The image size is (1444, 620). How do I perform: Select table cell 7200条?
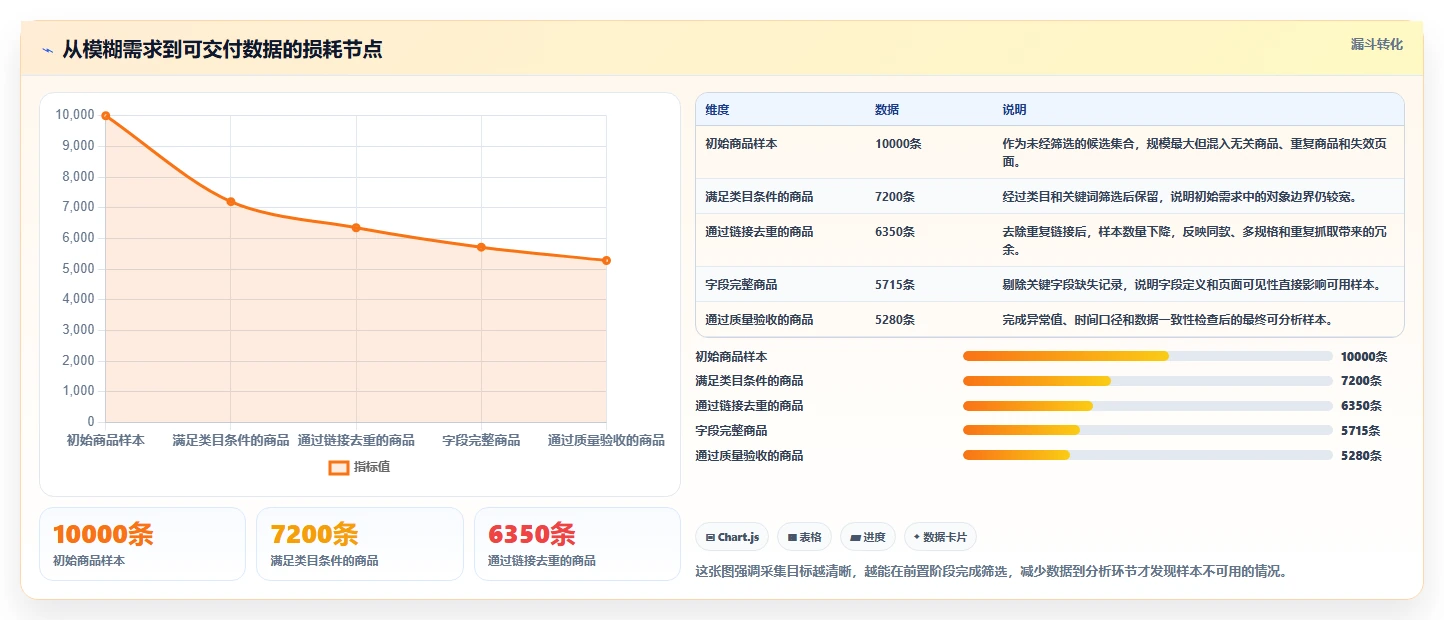[x=895, y=196]
